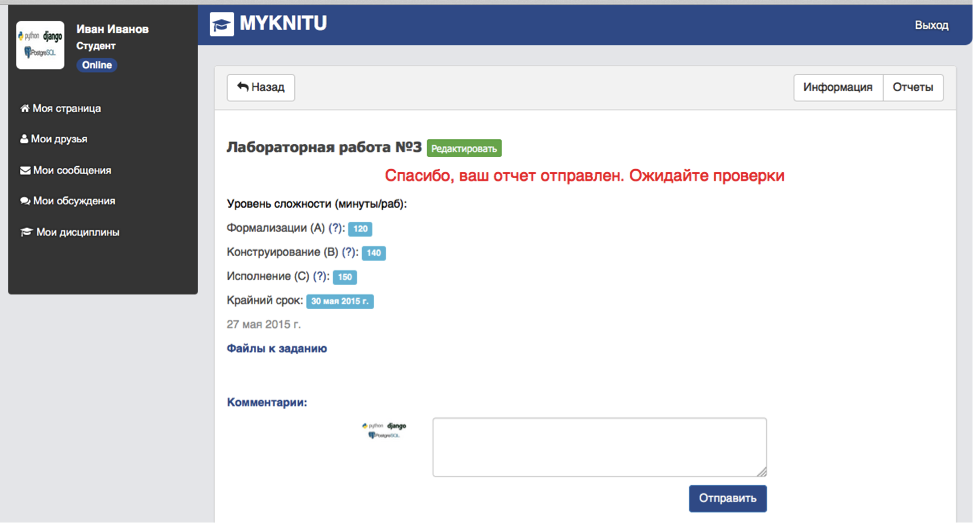
Task: Click the chat bubbles icon beside Мои обсуждения
Action: 25,201
